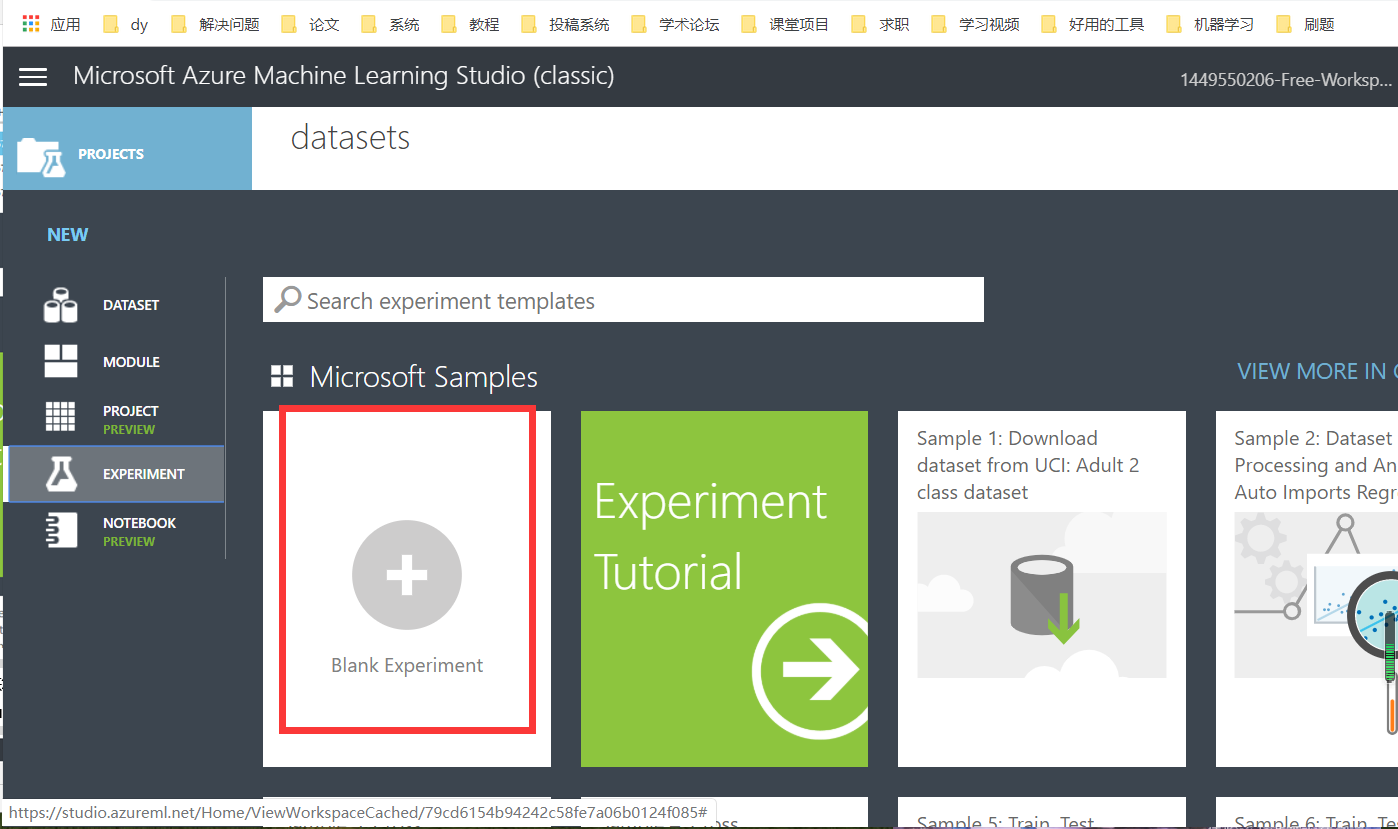
Task: Click the workspace name 1449550206-Free-Worksp
Action: 1286,79
